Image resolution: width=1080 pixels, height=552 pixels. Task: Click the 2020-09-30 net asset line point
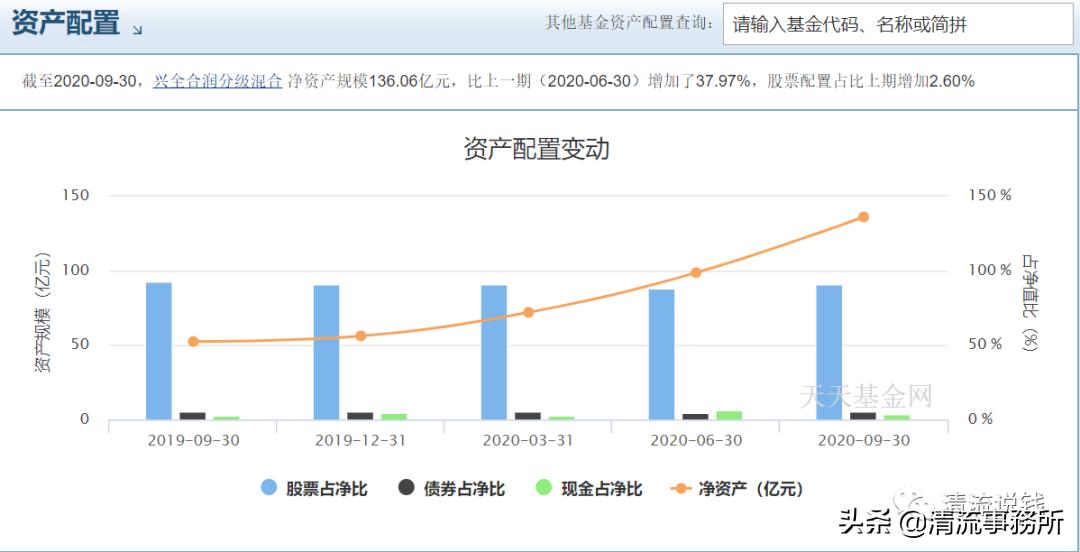point(864,217)
